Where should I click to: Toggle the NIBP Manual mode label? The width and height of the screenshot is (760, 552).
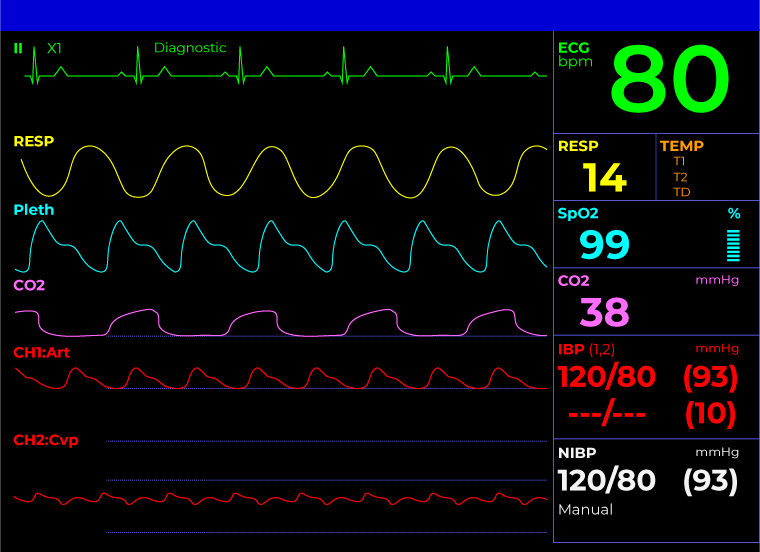(x=585, y=510)
